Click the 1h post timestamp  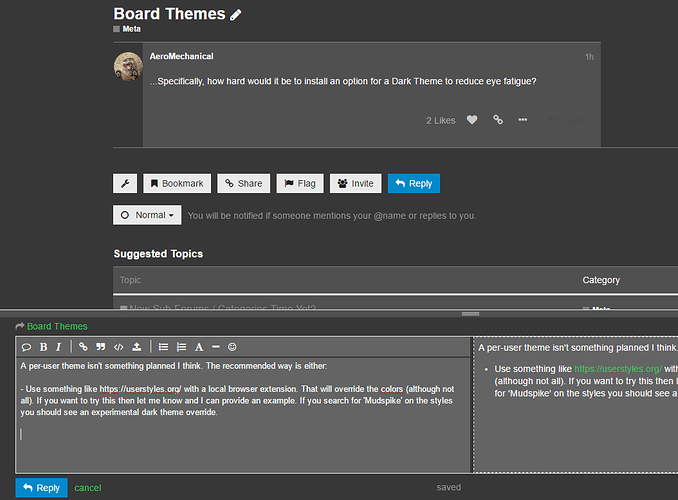[589, 57]
